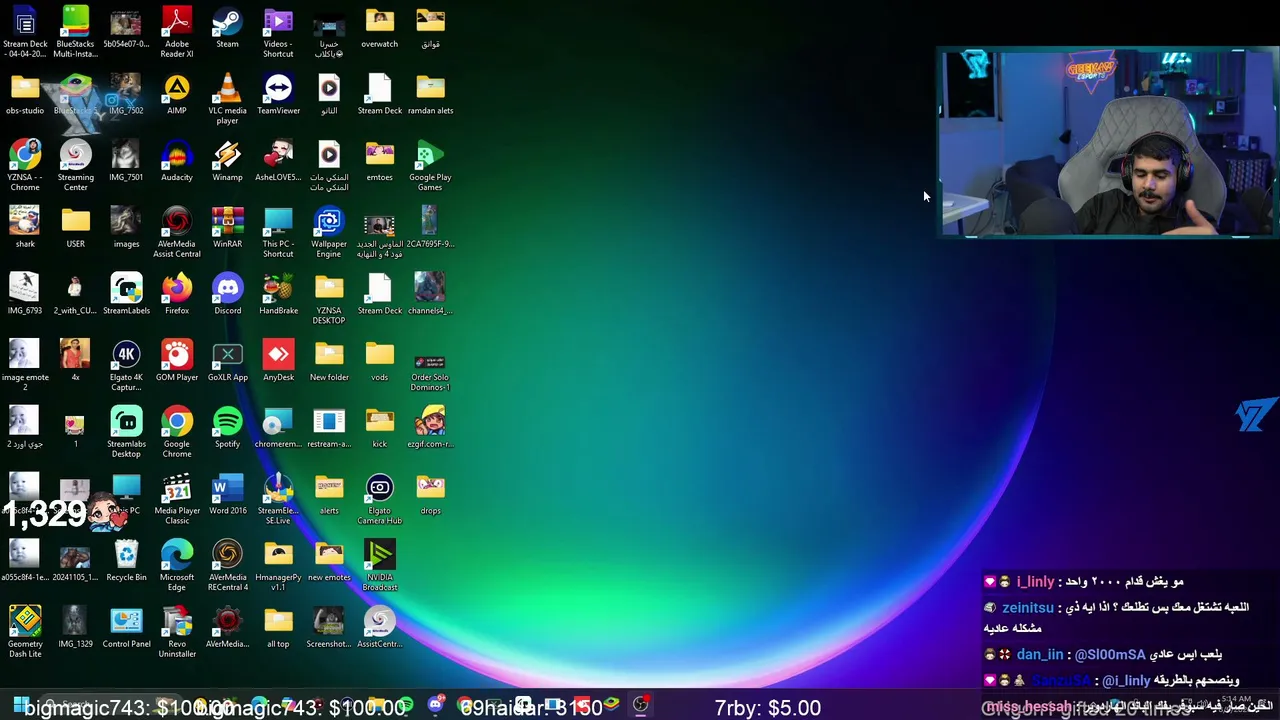Viewport: 1280px width, 720px height.
Task: Select HmanagerPy v1.1 folder
Action: point(278,566)
